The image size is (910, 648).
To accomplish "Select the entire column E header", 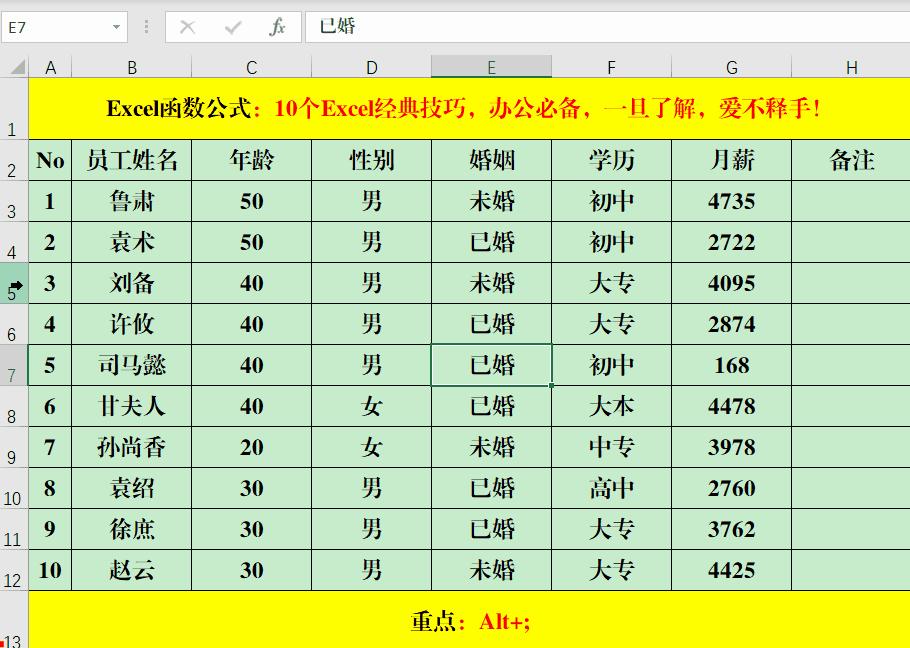I will coord(490,67).
